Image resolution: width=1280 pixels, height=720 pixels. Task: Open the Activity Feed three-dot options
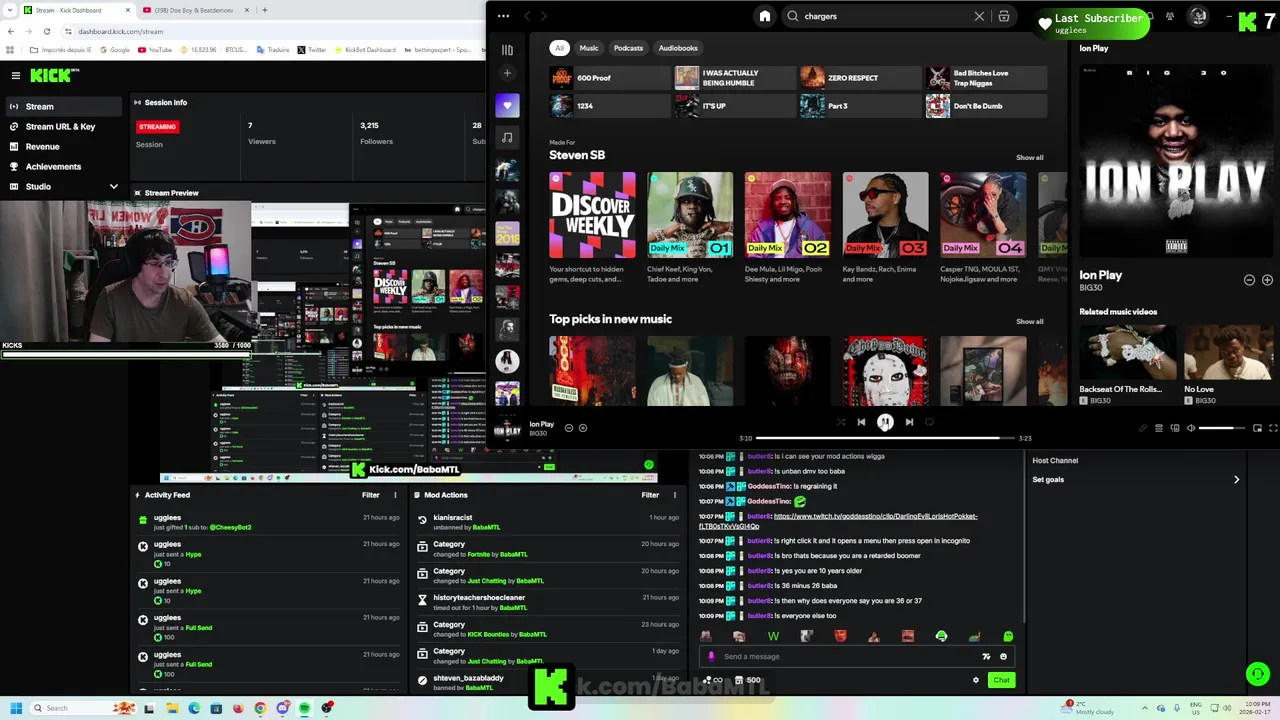pyautogui.click(x=395, y=495)
